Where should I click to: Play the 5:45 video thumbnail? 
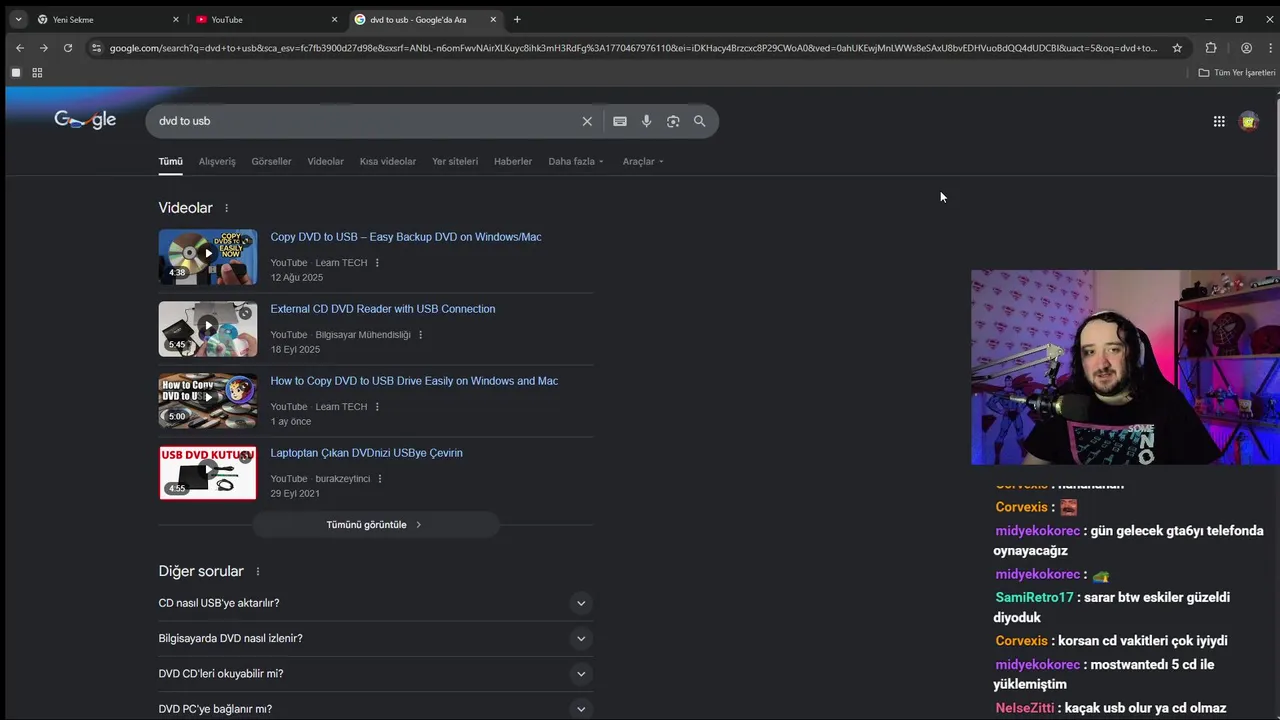pos(208,329)
